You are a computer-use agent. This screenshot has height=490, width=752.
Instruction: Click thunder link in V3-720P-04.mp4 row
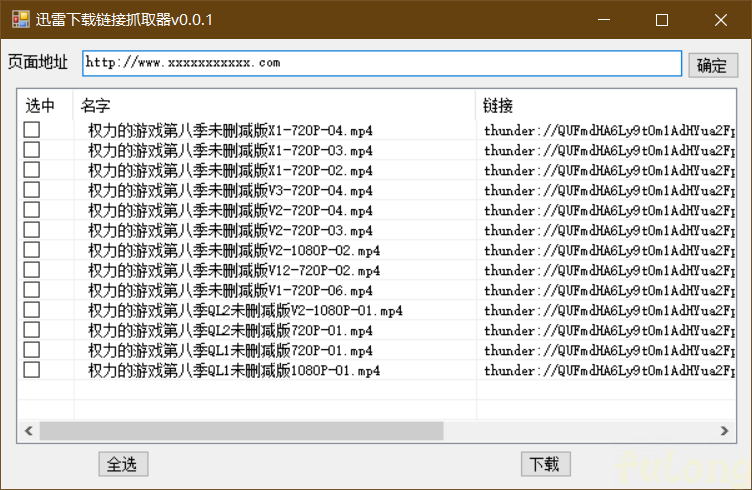pos(610,190)
